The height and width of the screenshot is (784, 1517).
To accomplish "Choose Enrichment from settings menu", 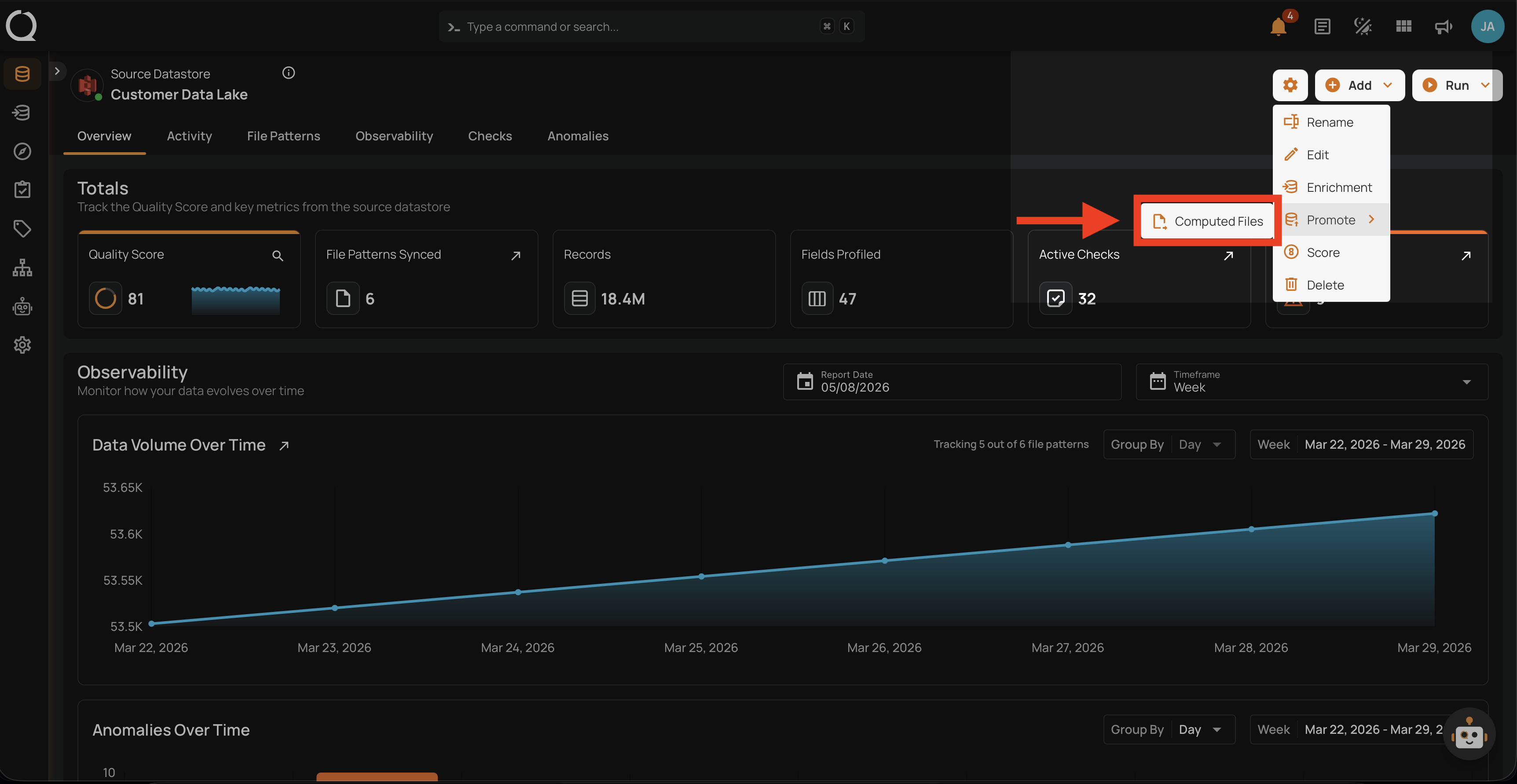I will click(1331, 187).
